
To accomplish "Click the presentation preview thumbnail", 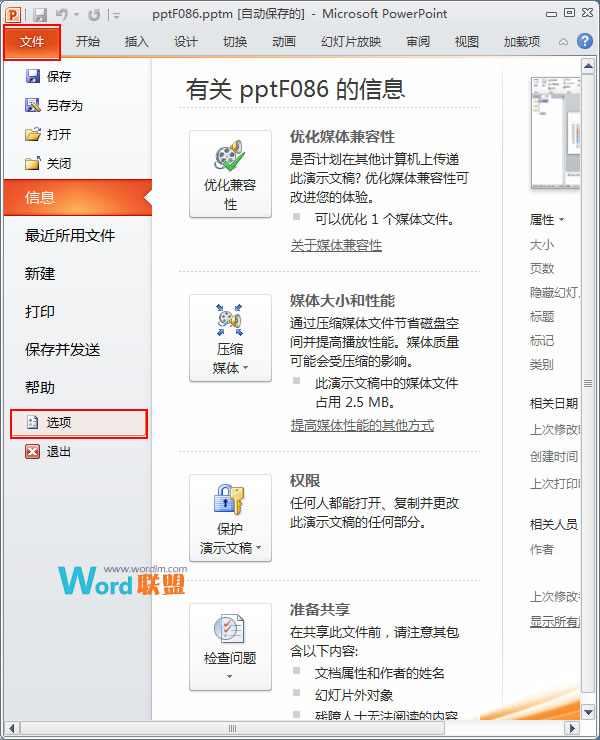I will pyautogui.click(x=556, y=133).
